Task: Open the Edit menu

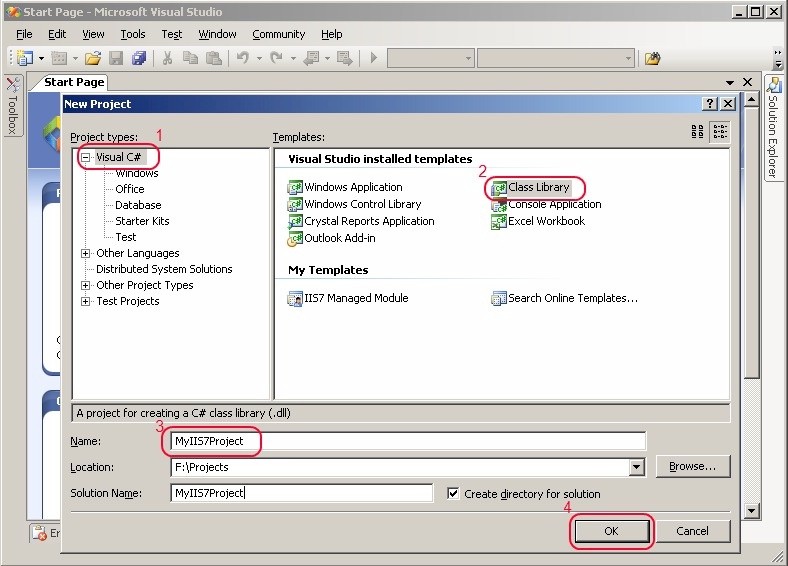Action: [57, 34]
